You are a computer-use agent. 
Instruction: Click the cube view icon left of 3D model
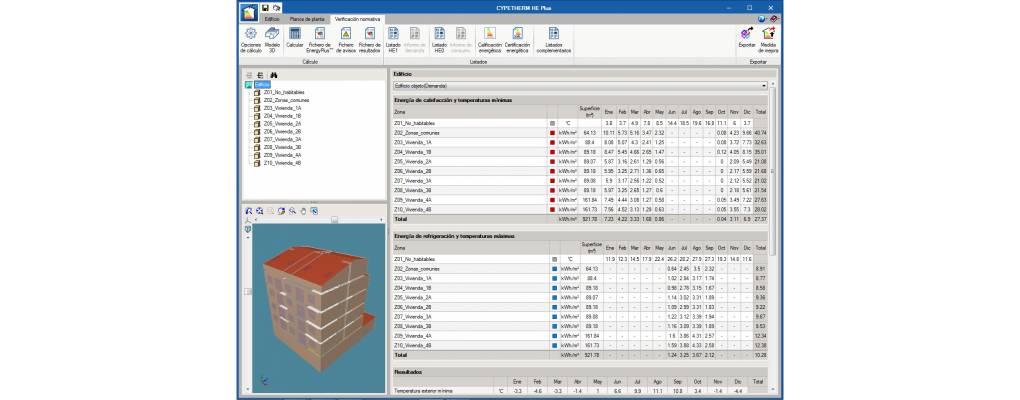248,230
